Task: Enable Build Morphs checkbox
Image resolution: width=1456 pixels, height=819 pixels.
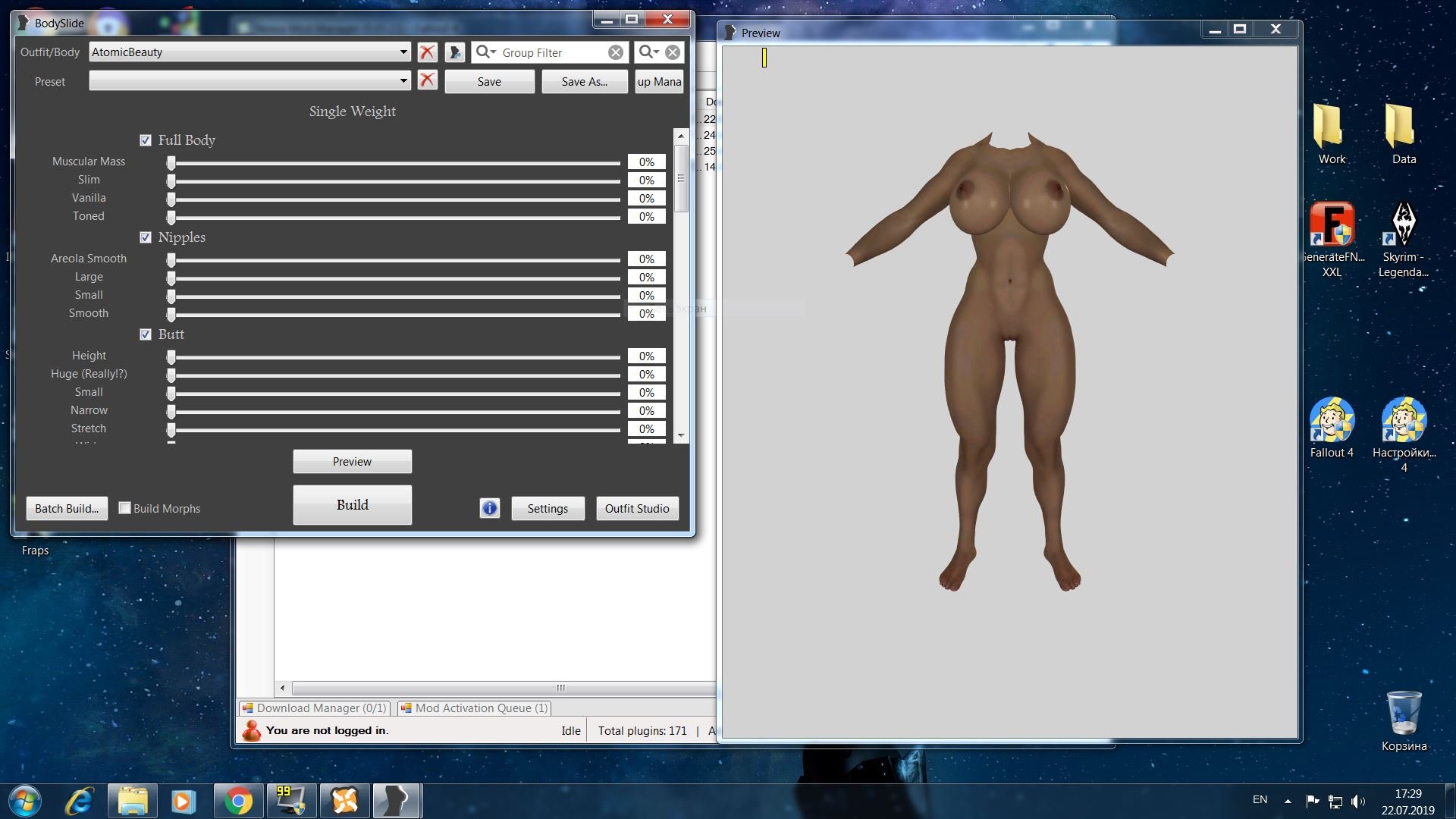Action: tap(125, 508)
